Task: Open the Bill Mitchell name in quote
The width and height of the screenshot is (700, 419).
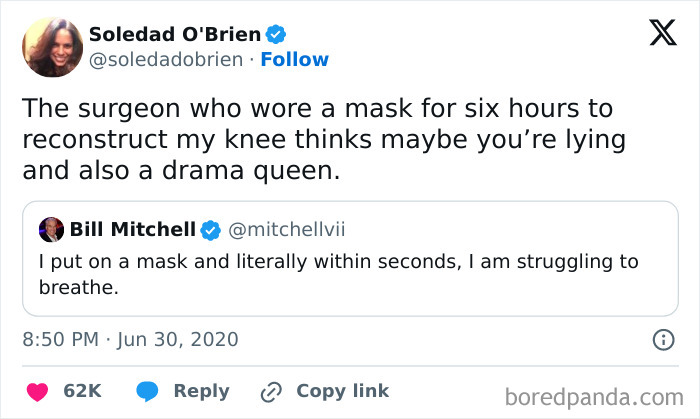Action: [x=132, y=230]
